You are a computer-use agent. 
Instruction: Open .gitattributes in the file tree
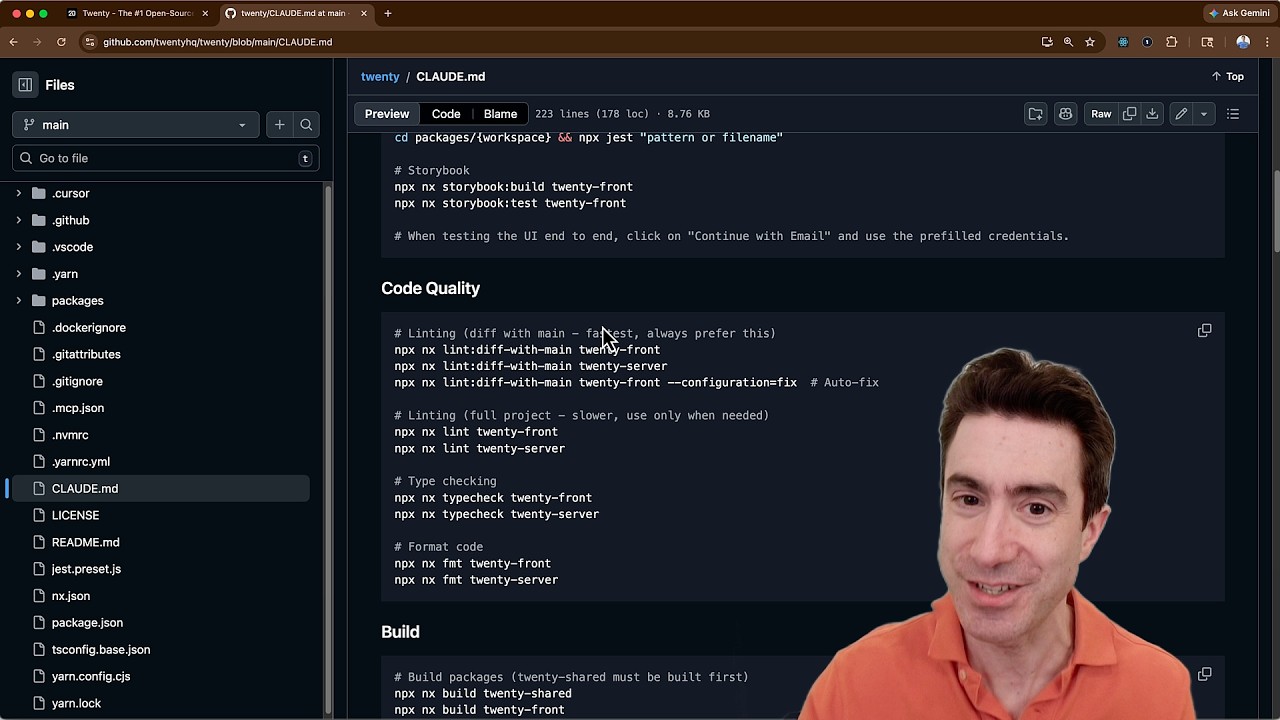click(86, 355)
